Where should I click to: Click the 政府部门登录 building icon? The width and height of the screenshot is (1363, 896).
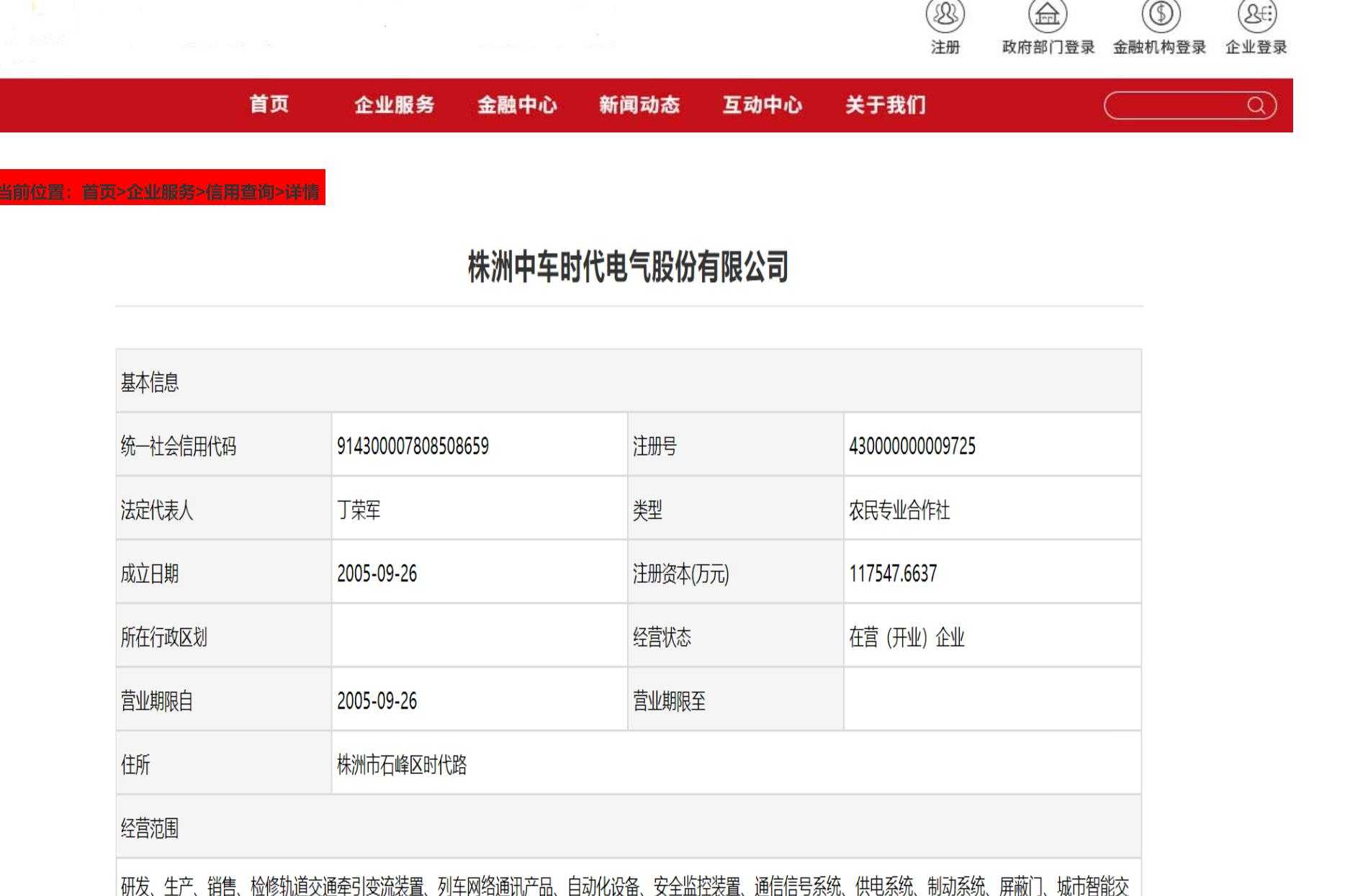[x=1047, y=14]
